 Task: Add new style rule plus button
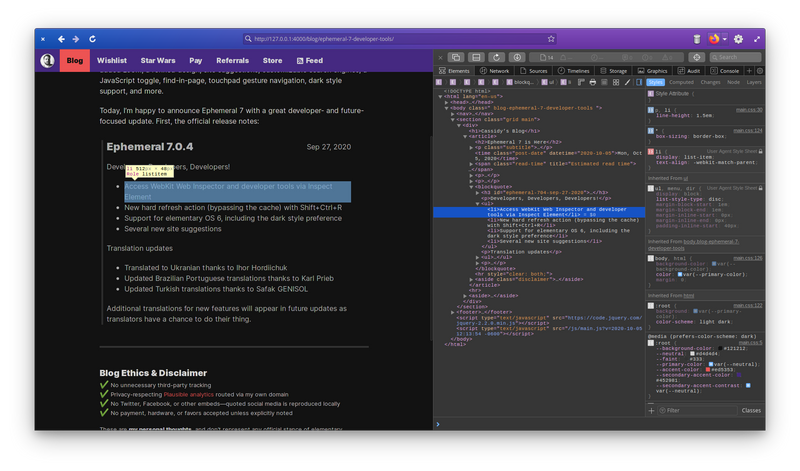pyautogui.click(x=651, y=410)
